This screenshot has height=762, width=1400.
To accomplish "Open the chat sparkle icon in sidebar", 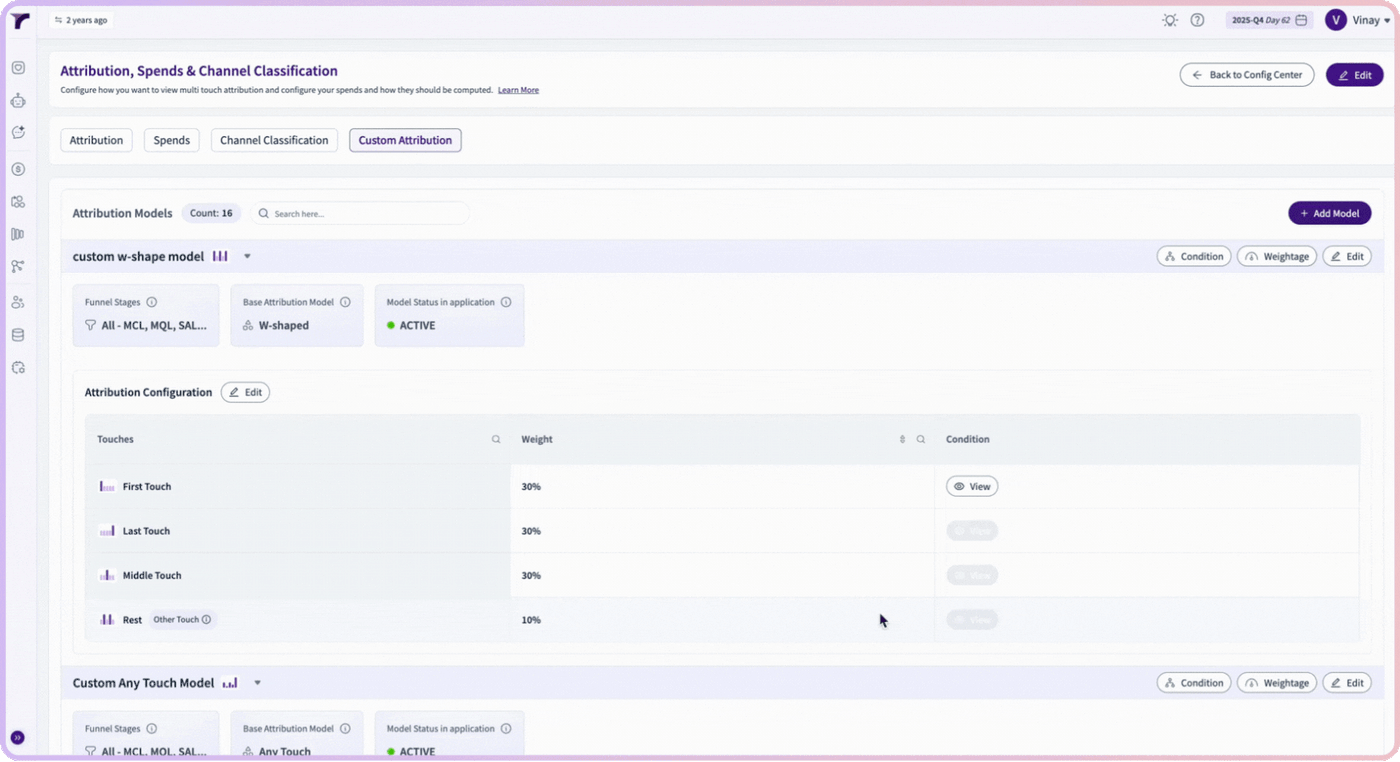I will point(18,132).
